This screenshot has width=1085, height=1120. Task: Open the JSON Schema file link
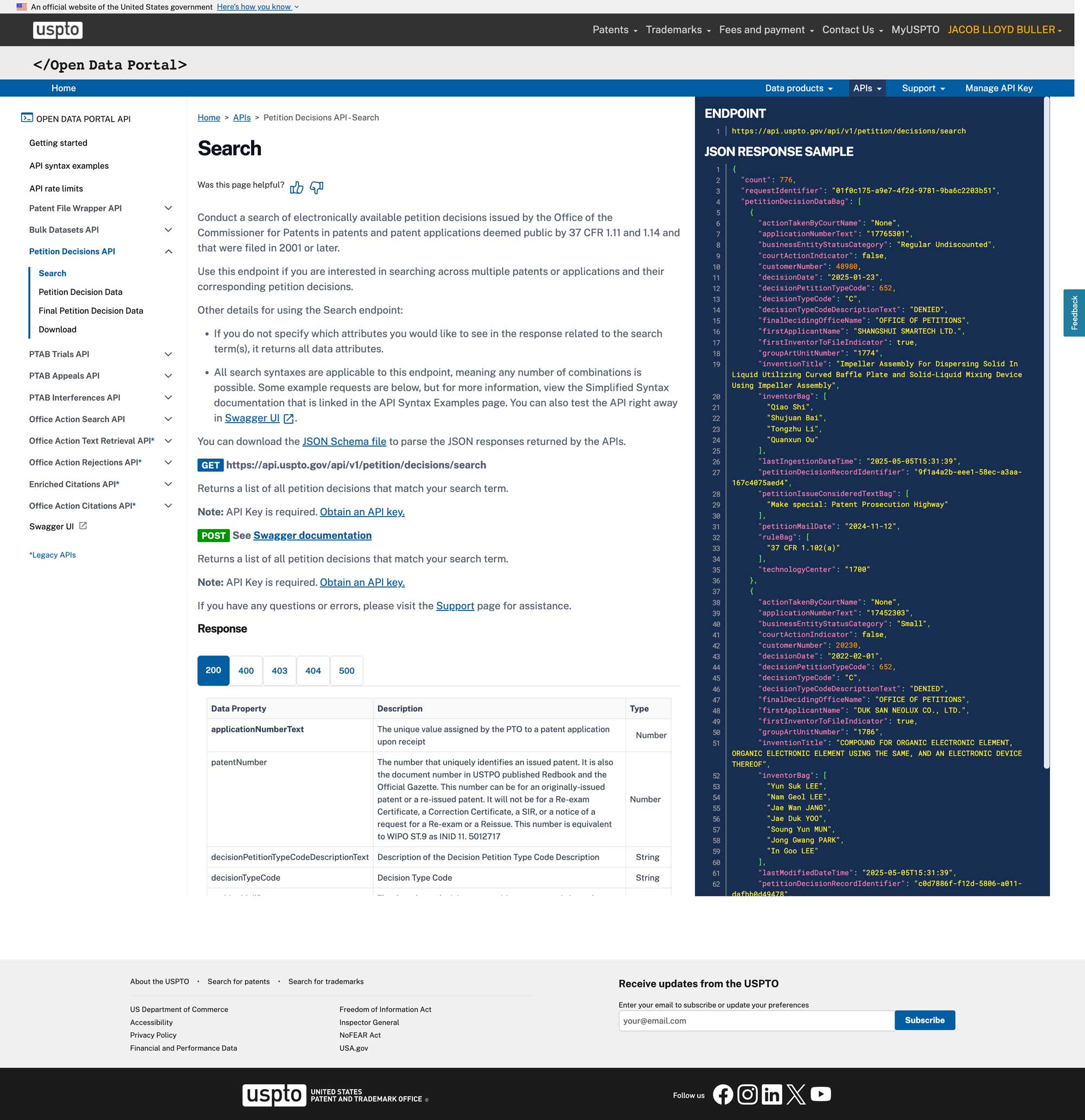point(344,441)
